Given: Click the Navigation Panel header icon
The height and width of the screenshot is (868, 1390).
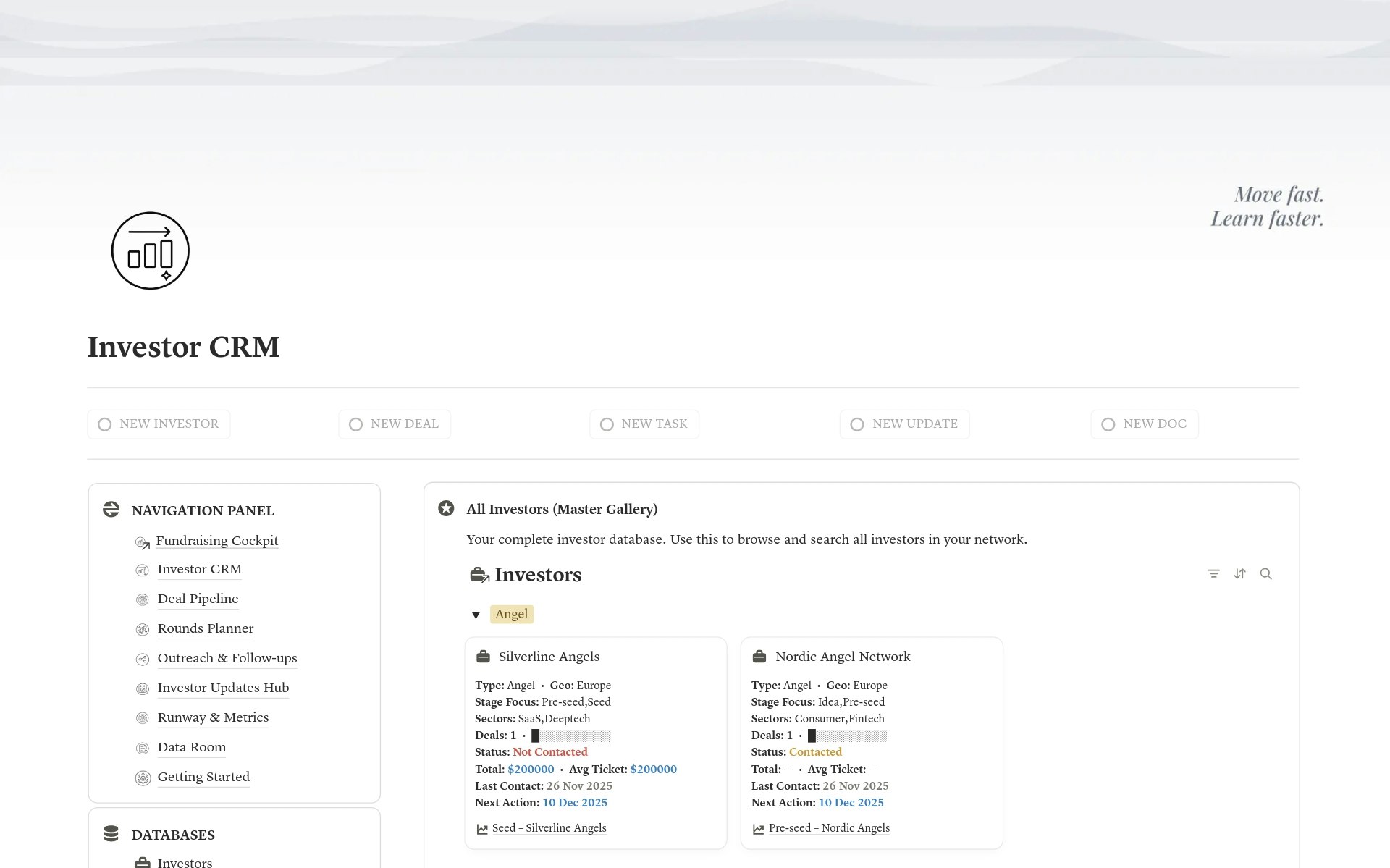Looking at the screenshot, I should pyautogui.click(x=111, y=509).
